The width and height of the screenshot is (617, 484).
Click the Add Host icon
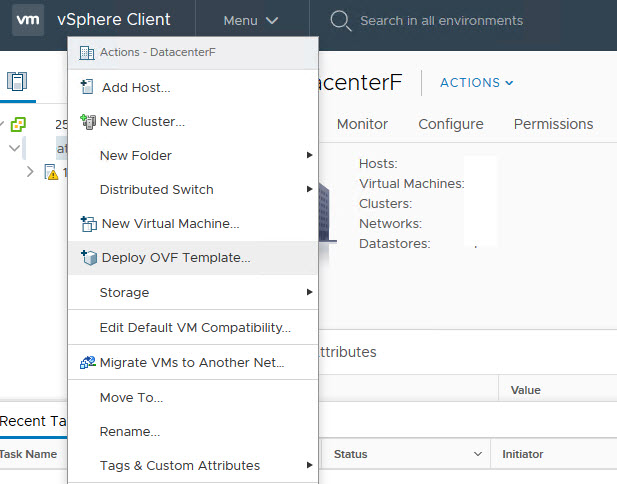[87, 88]
